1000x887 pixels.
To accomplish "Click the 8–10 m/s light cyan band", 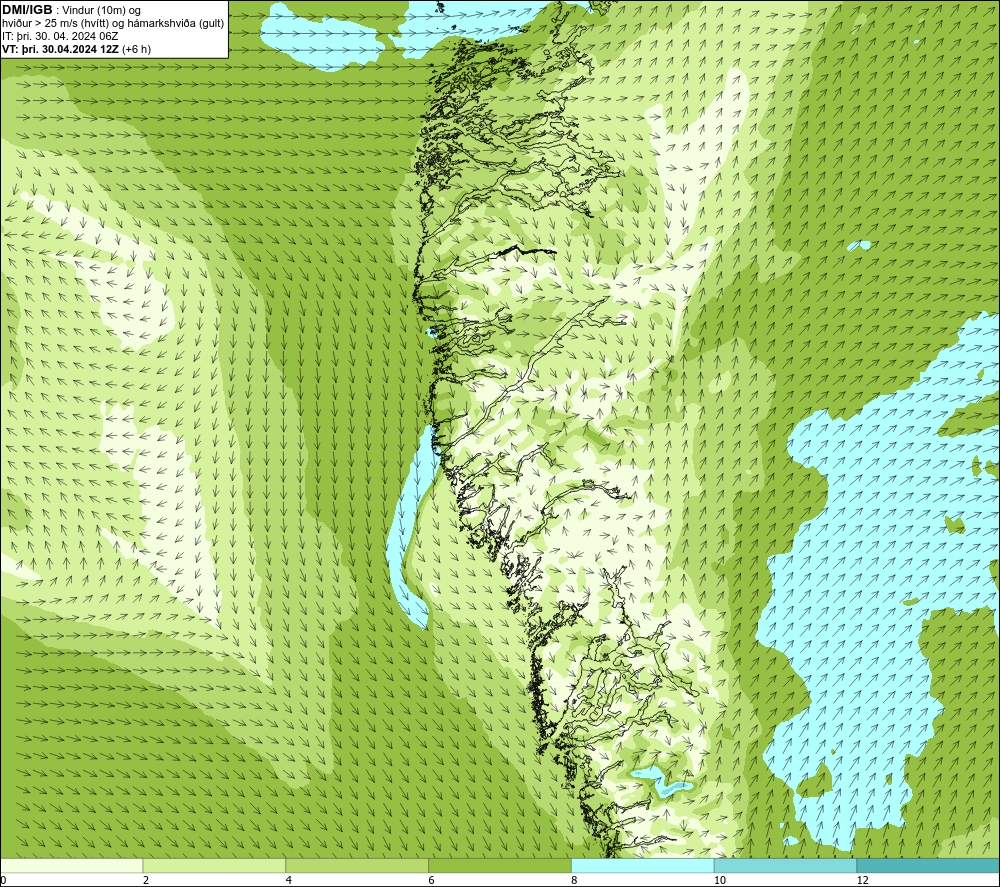I will pos(643,865).
